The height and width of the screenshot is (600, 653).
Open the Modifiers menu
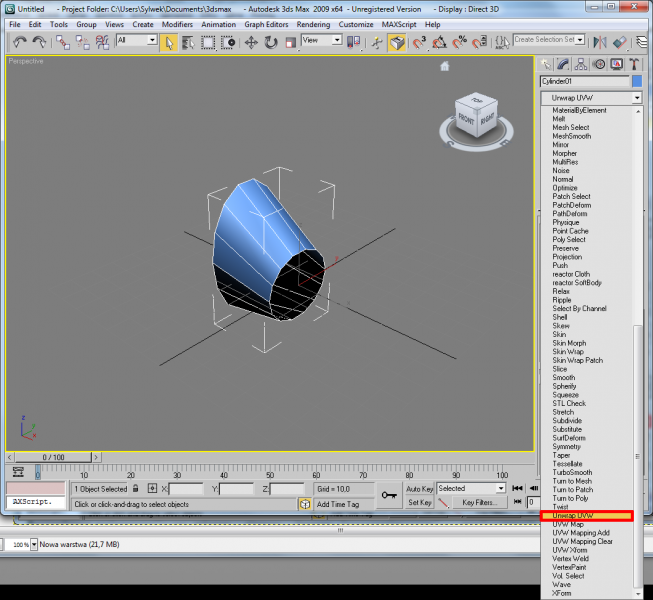tap(177, 24)
